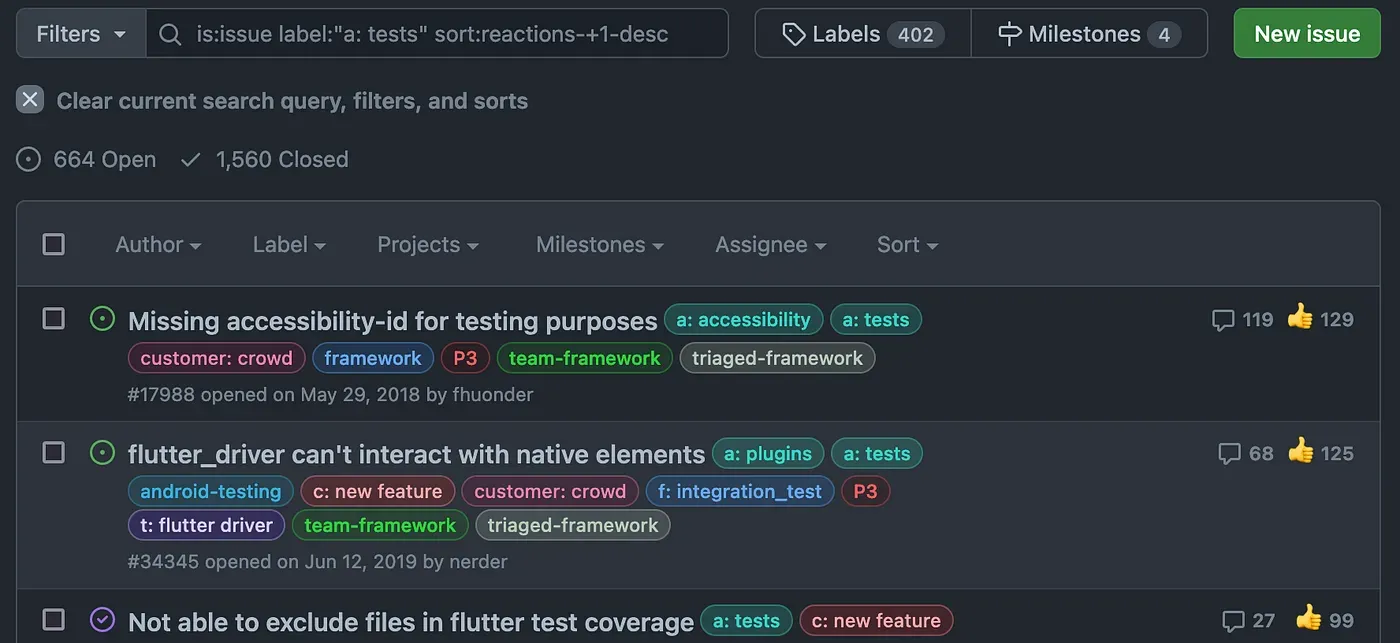Image resolution: width=1400 pixels, height=643 pixels.
Task: Open the Filters dropdown
Action: pyautogui.click(x=81, y=34)
